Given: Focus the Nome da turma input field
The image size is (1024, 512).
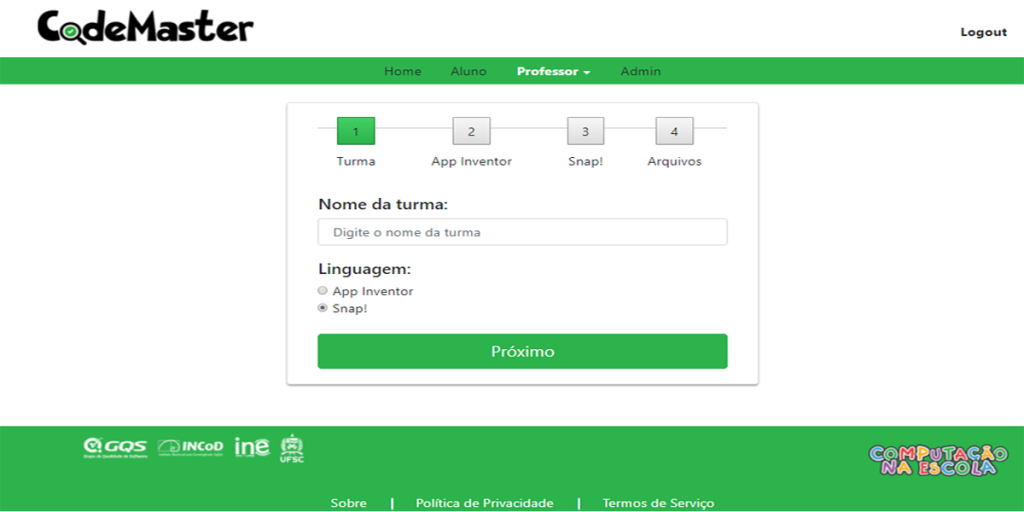Looking at the screenshot, I should [522, 232].
